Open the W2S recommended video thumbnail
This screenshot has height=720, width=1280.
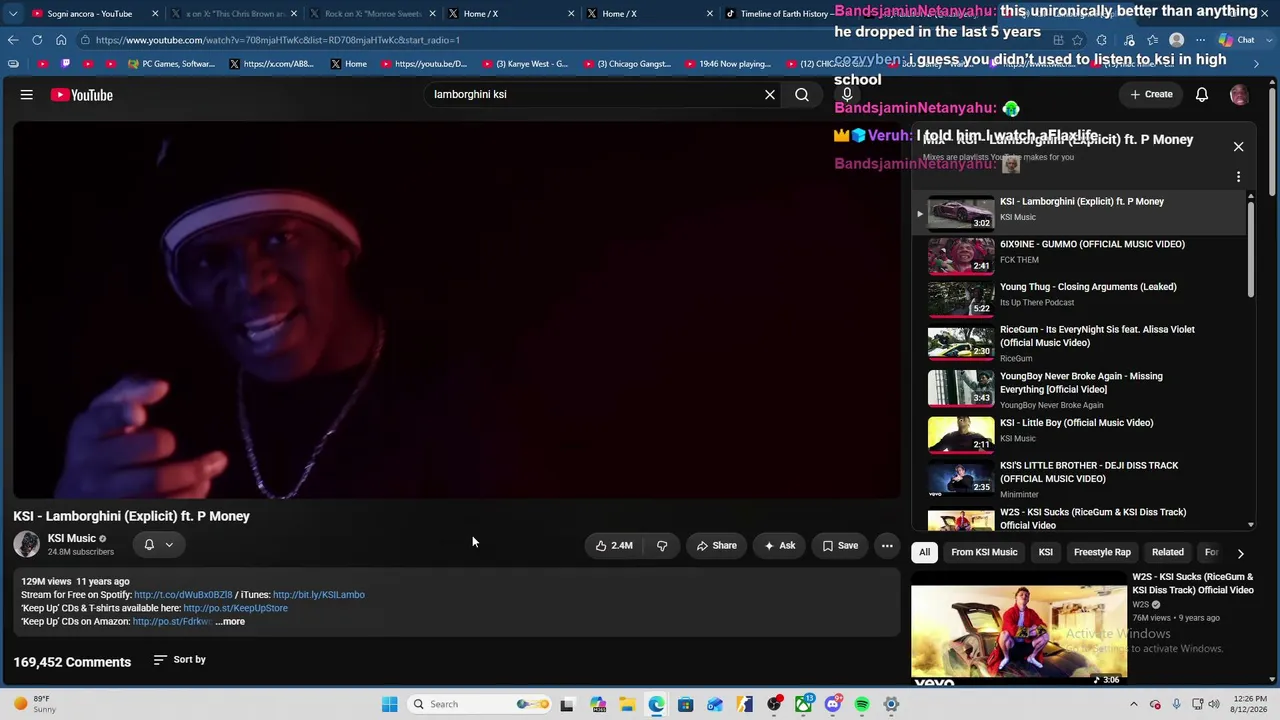click(x=1018, y=632)
